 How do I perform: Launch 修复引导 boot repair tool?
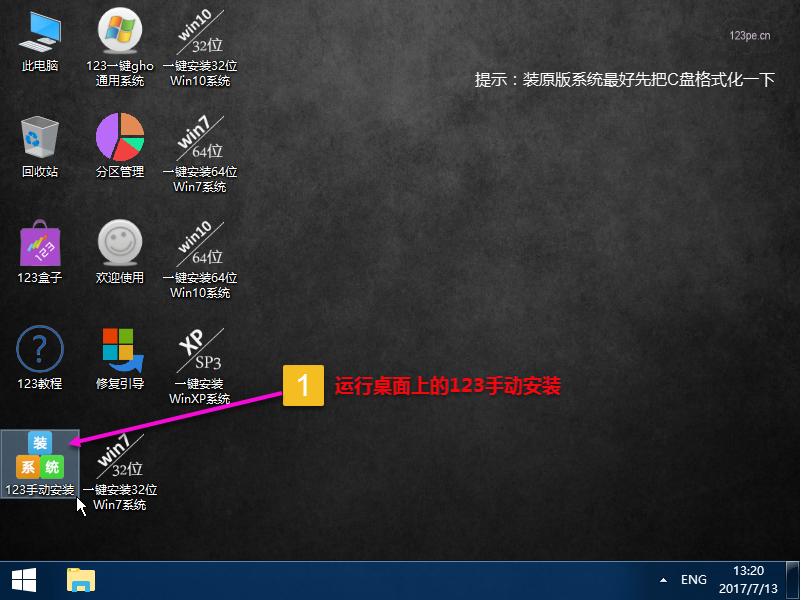click(x=118, y=352)
